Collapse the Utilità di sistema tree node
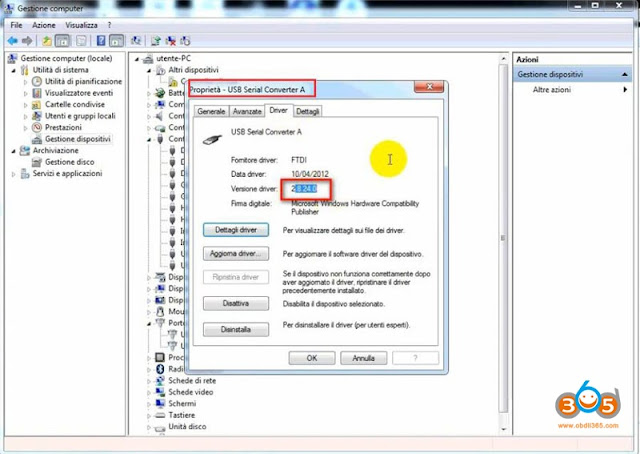The height and width of the screenshot is (454, 640). click(x=14, y=70)
